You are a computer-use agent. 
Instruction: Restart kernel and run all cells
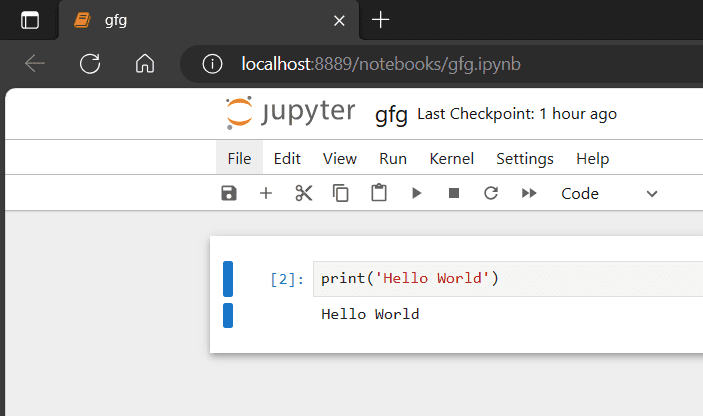coord(529,193)
